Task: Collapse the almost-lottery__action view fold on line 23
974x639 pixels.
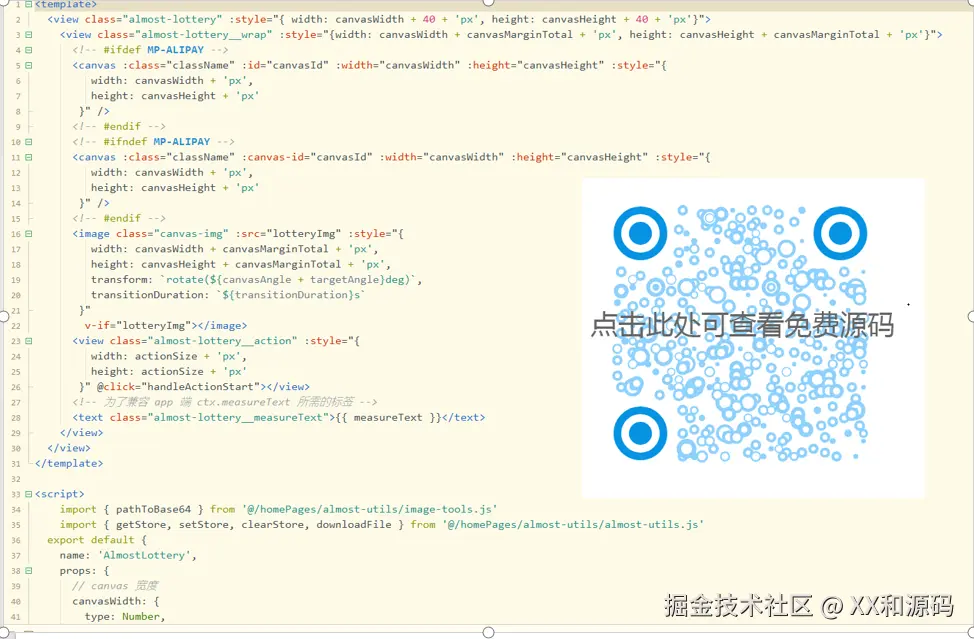Action: tap(29, 341)
